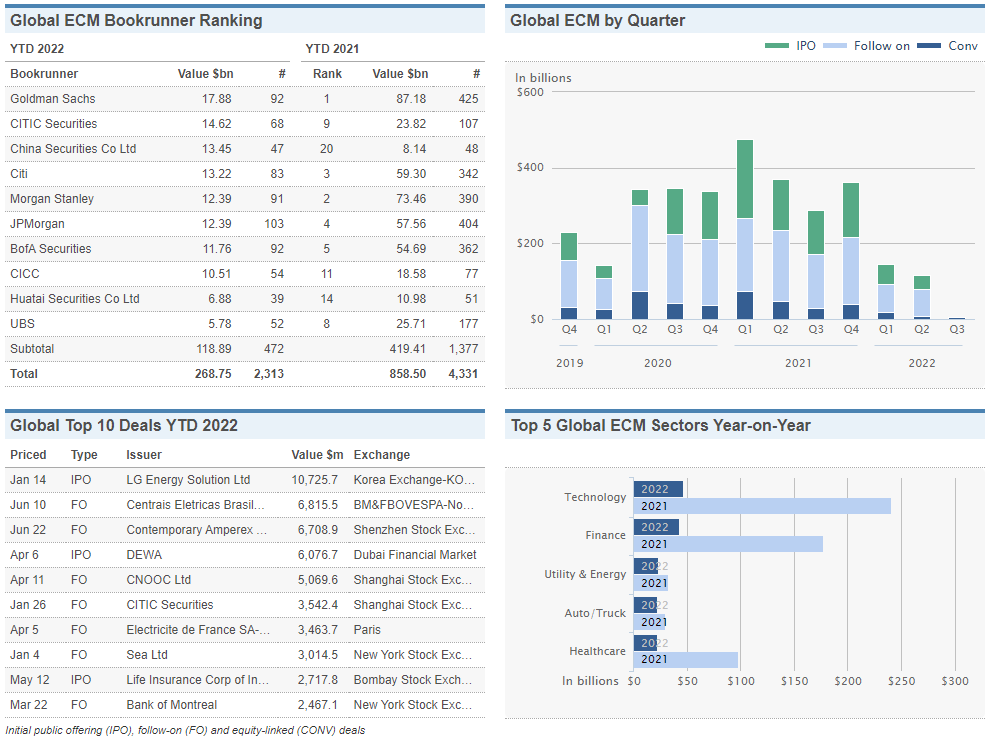The height and width of the screenshot is (745, 995).
Task: Click CICC bookrunner name
Action: coord(25,274)
